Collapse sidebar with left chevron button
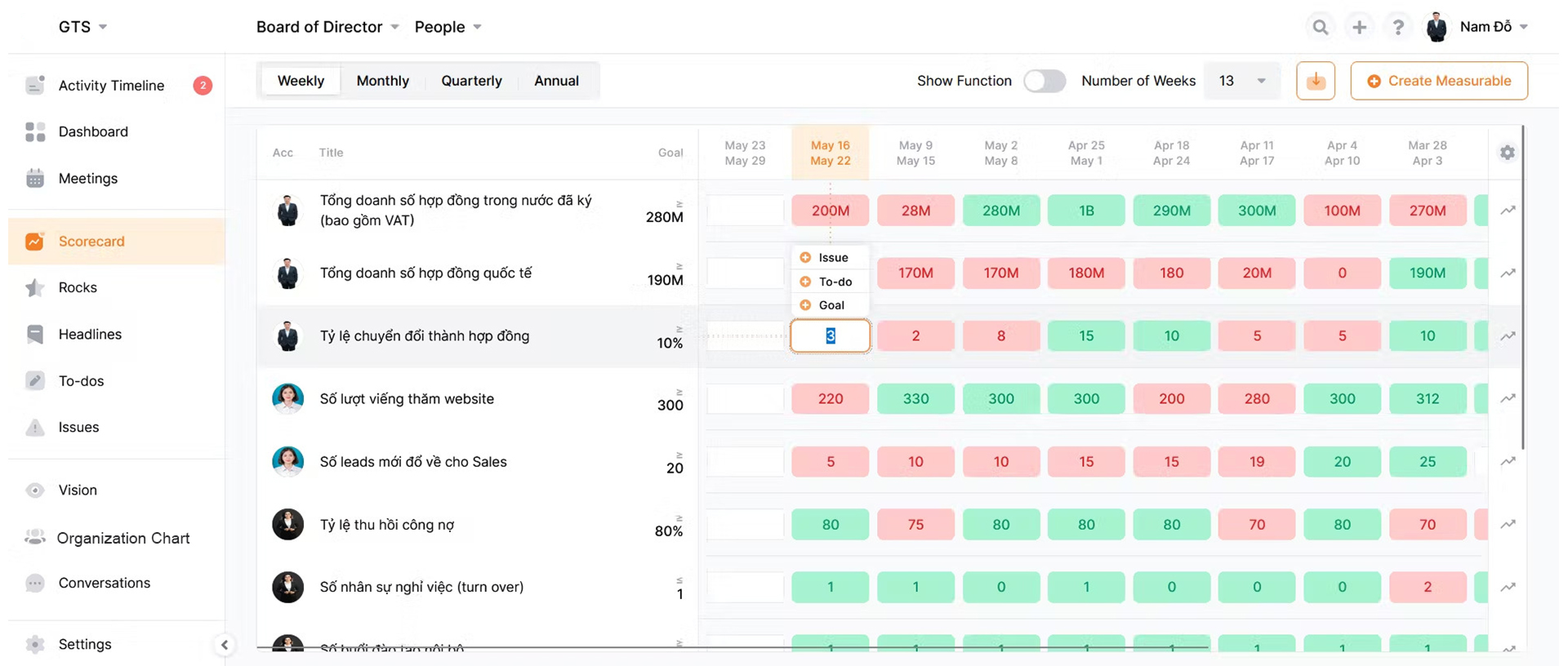 pyautogui.click(x=225, y=645)
